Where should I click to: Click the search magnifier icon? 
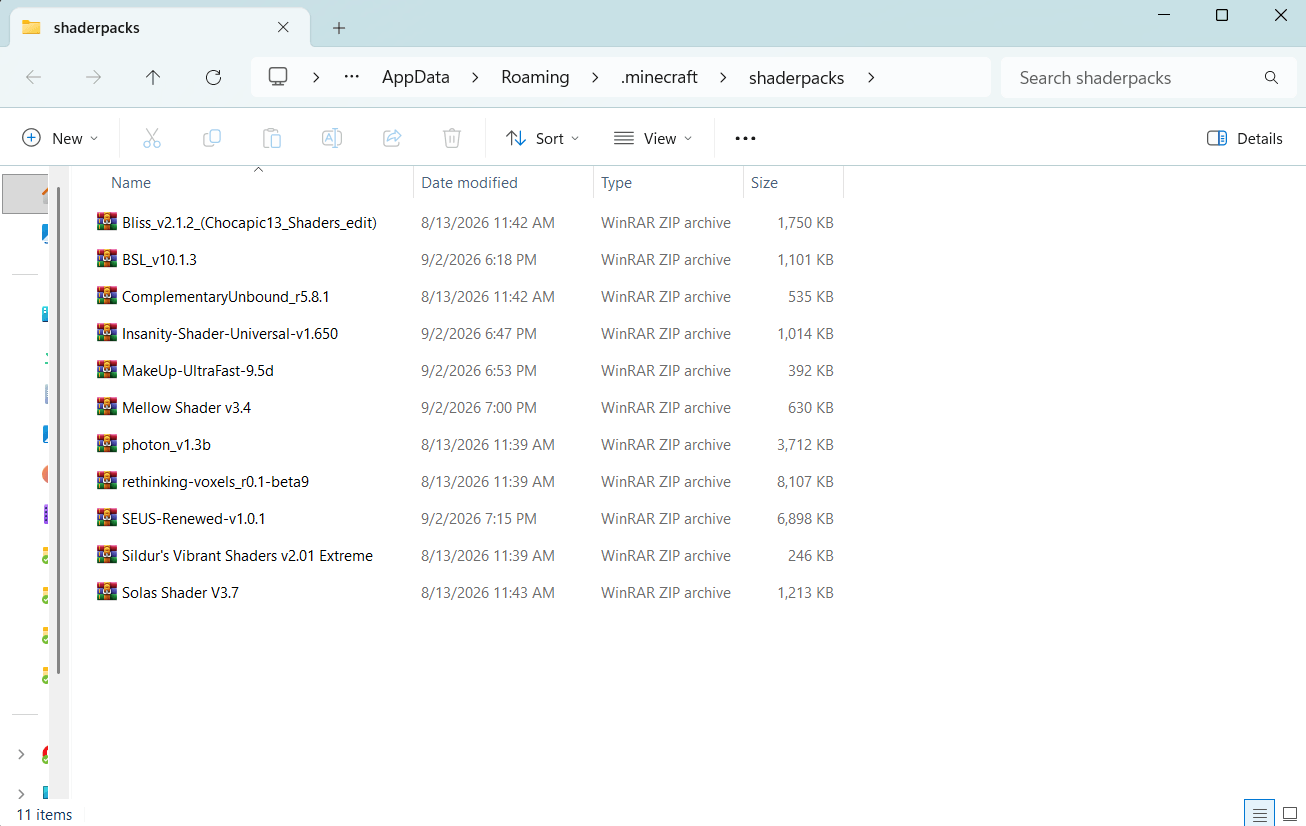[x=1271, y=77]
